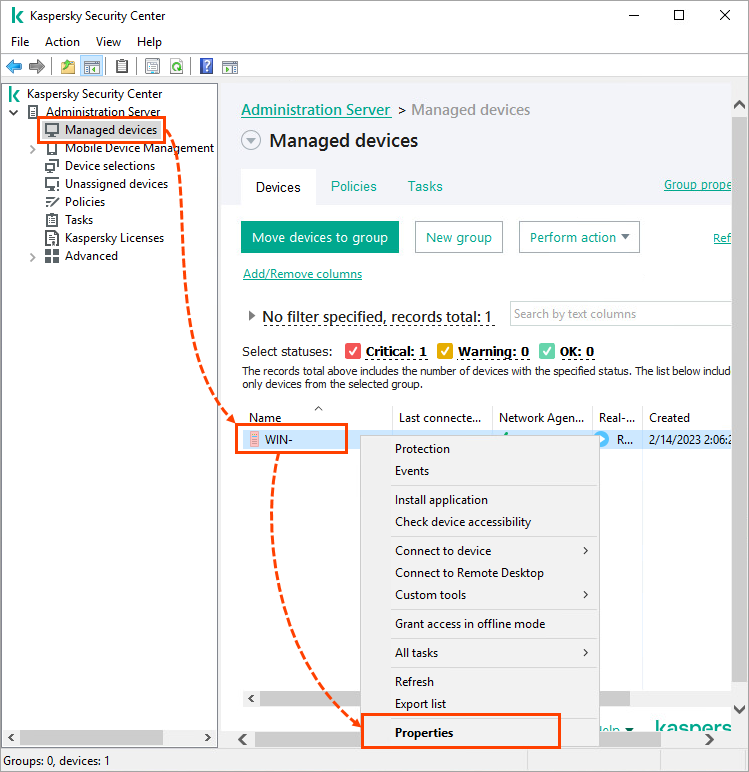Expand the filter triangle beside No filter specified
Viewport: 749px width, 772px height.
[x=252, y=316]
